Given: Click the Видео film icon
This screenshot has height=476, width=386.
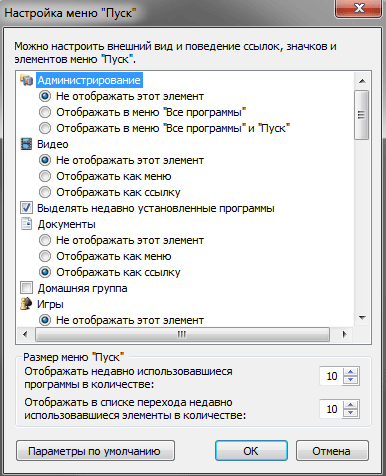Looking at the screenshot, I should (x=26, y=144).
